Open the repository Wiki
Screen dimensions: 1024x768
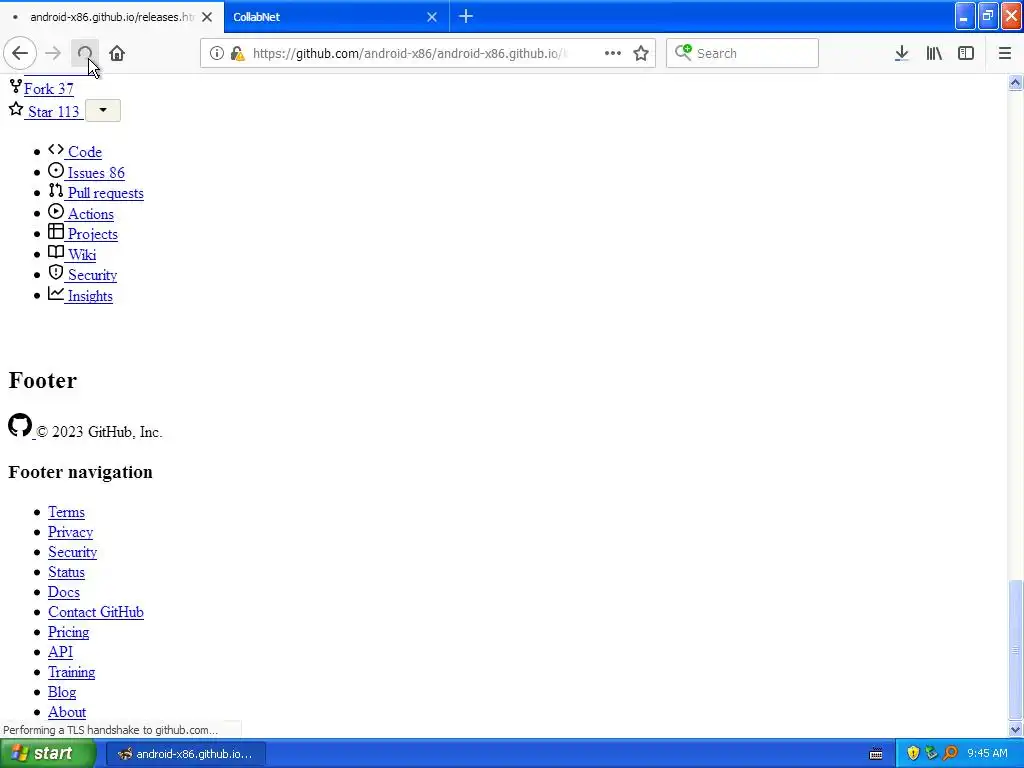pyautogui.click(x=82, y=255)
